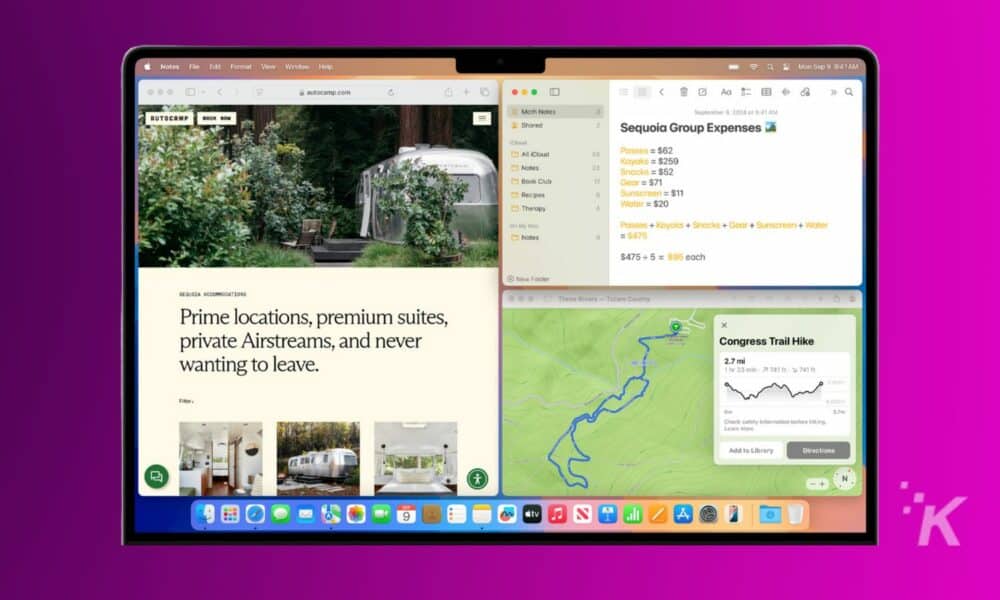Toggle the accessibility widget on the AutoCamp page

[477, 480]
